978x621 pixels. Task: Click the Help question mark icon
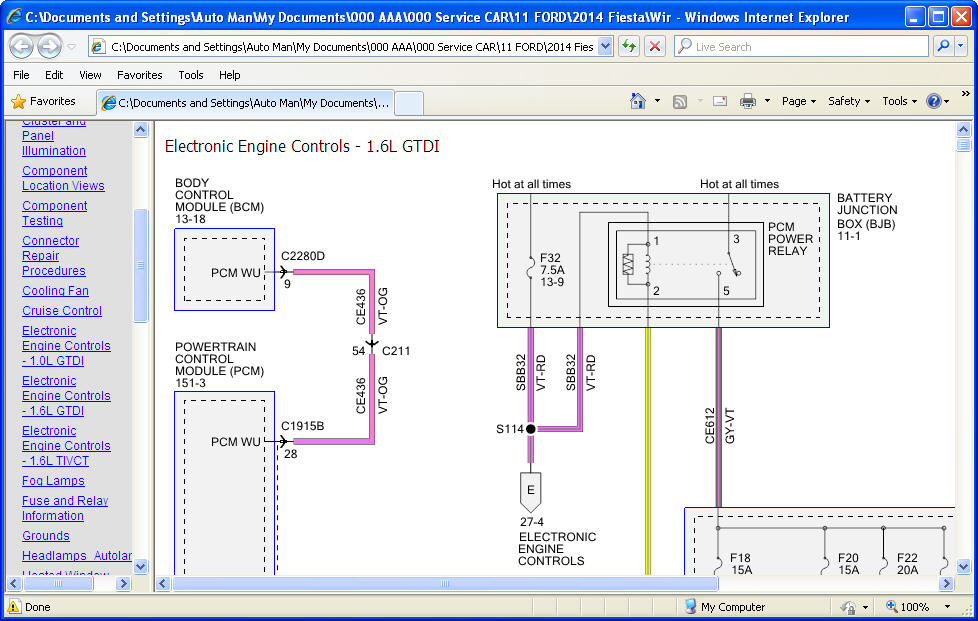coord(933,101)
